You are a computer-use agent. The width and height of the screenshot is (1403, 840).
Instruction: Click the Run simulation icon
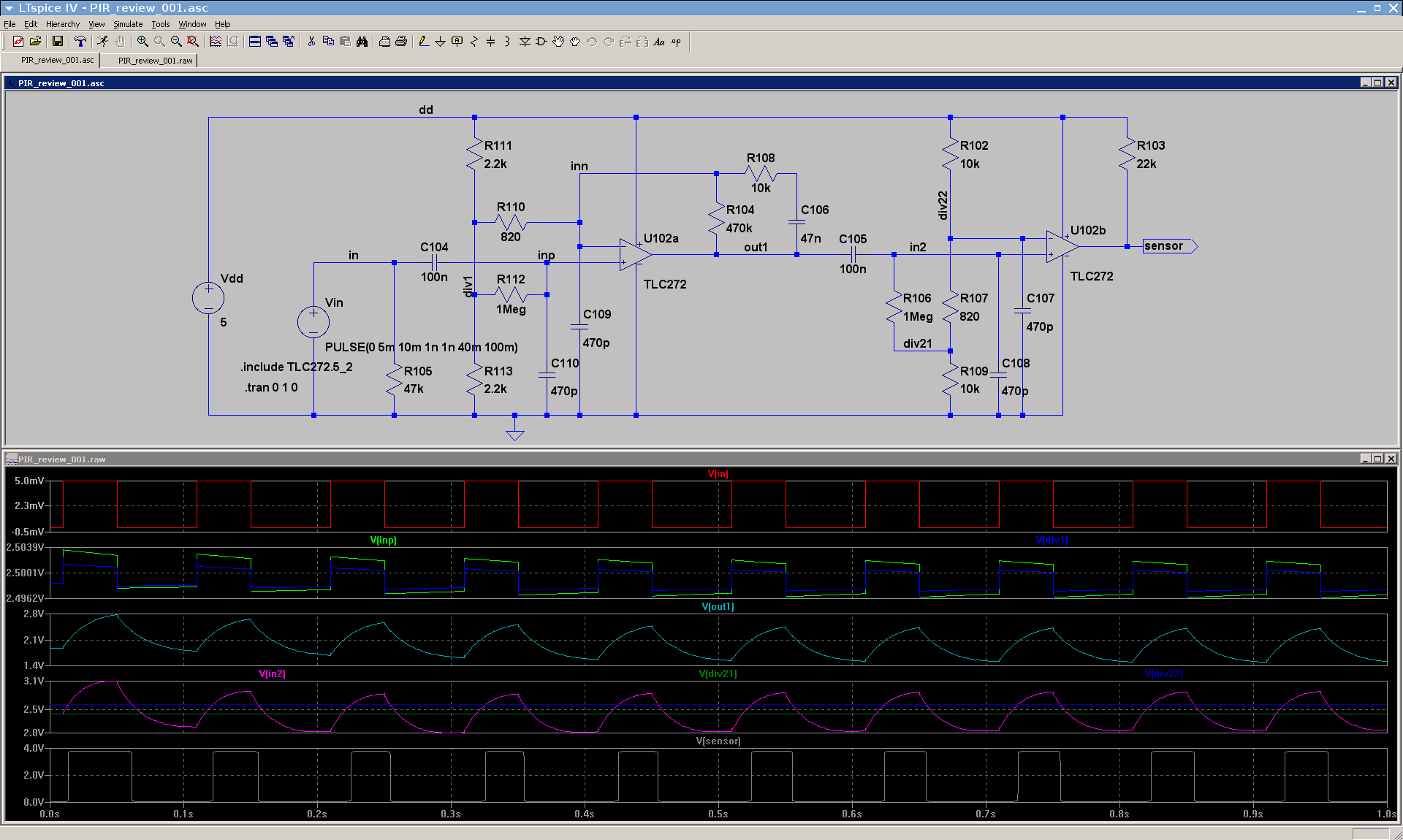point(102,42)
